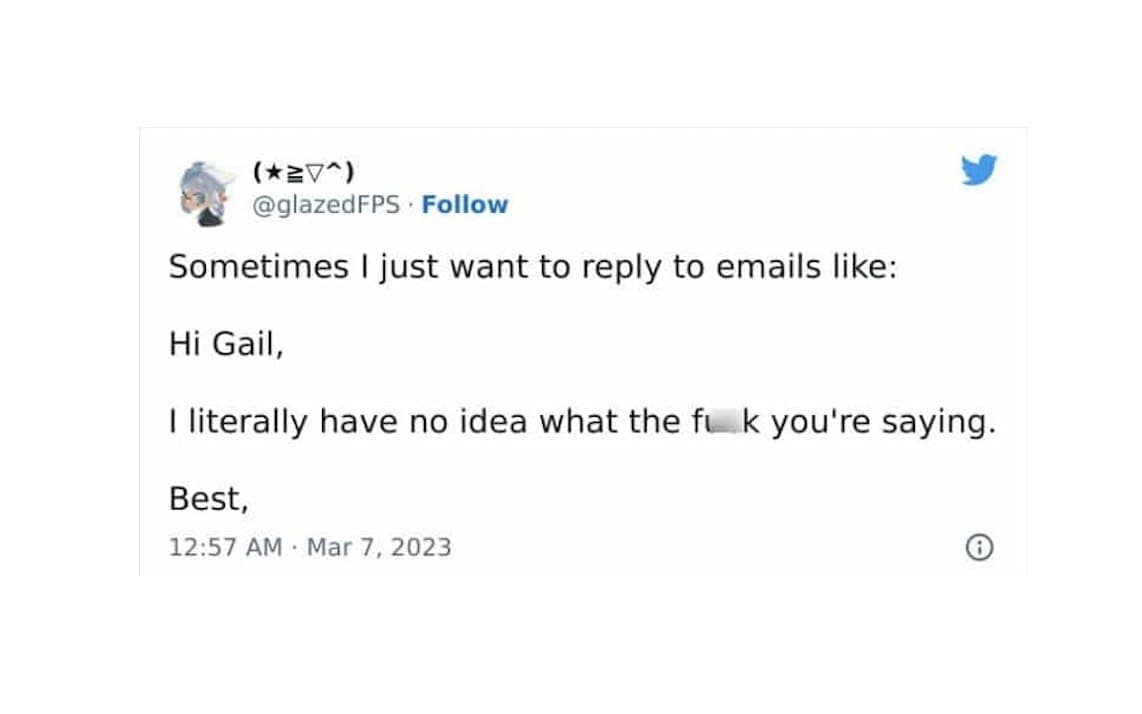Open the @glazedFPS handle link
Screen dimensions: 1142x714
tap(327, 205)
